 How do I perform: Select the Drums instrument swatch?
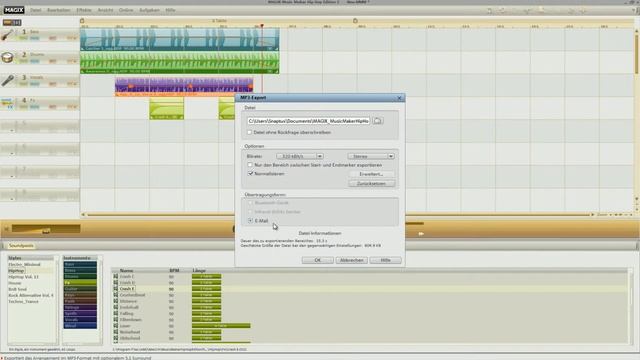point(80,276)
